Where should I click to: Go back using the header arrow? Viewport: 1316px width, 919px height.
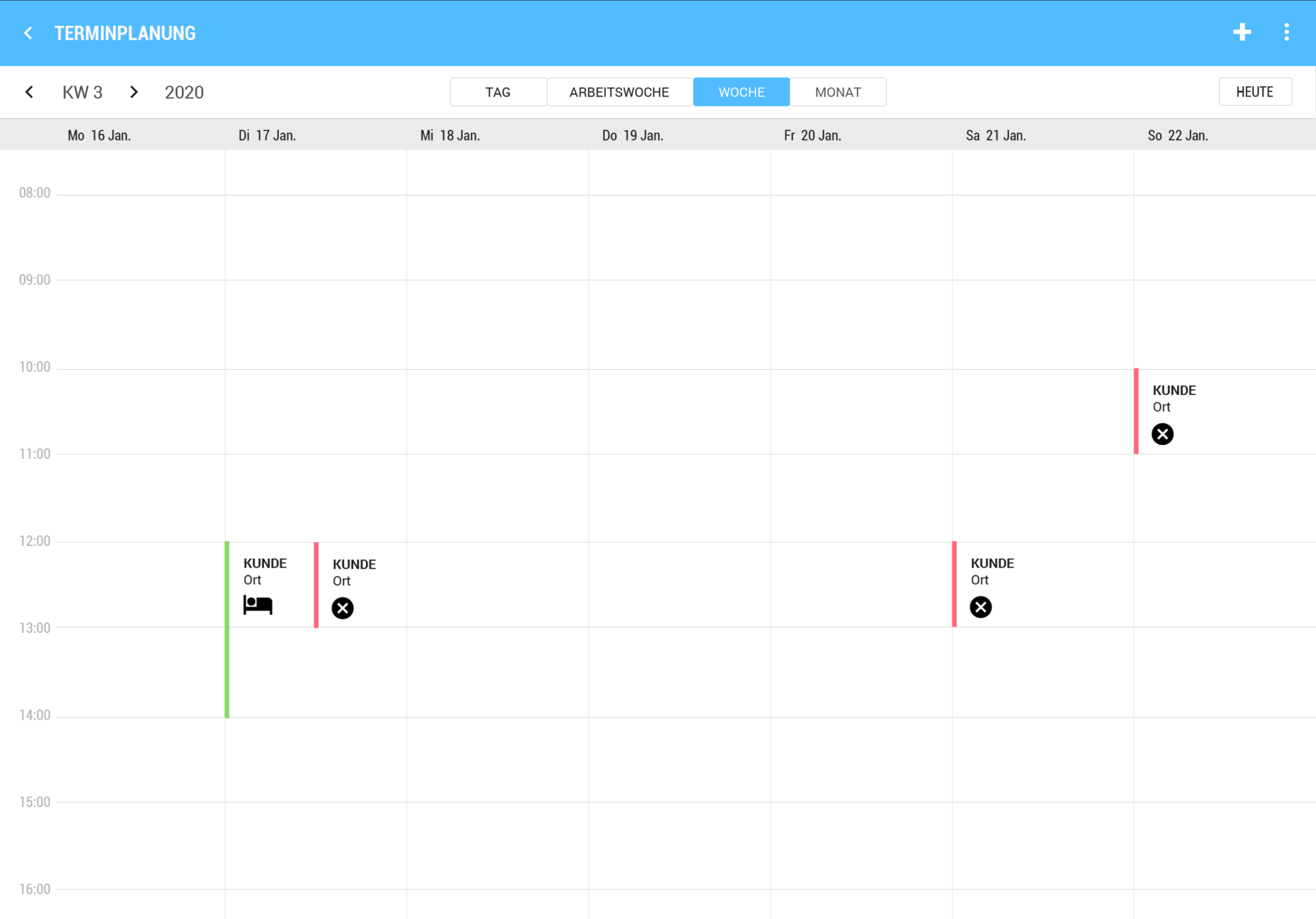[28, 33]
